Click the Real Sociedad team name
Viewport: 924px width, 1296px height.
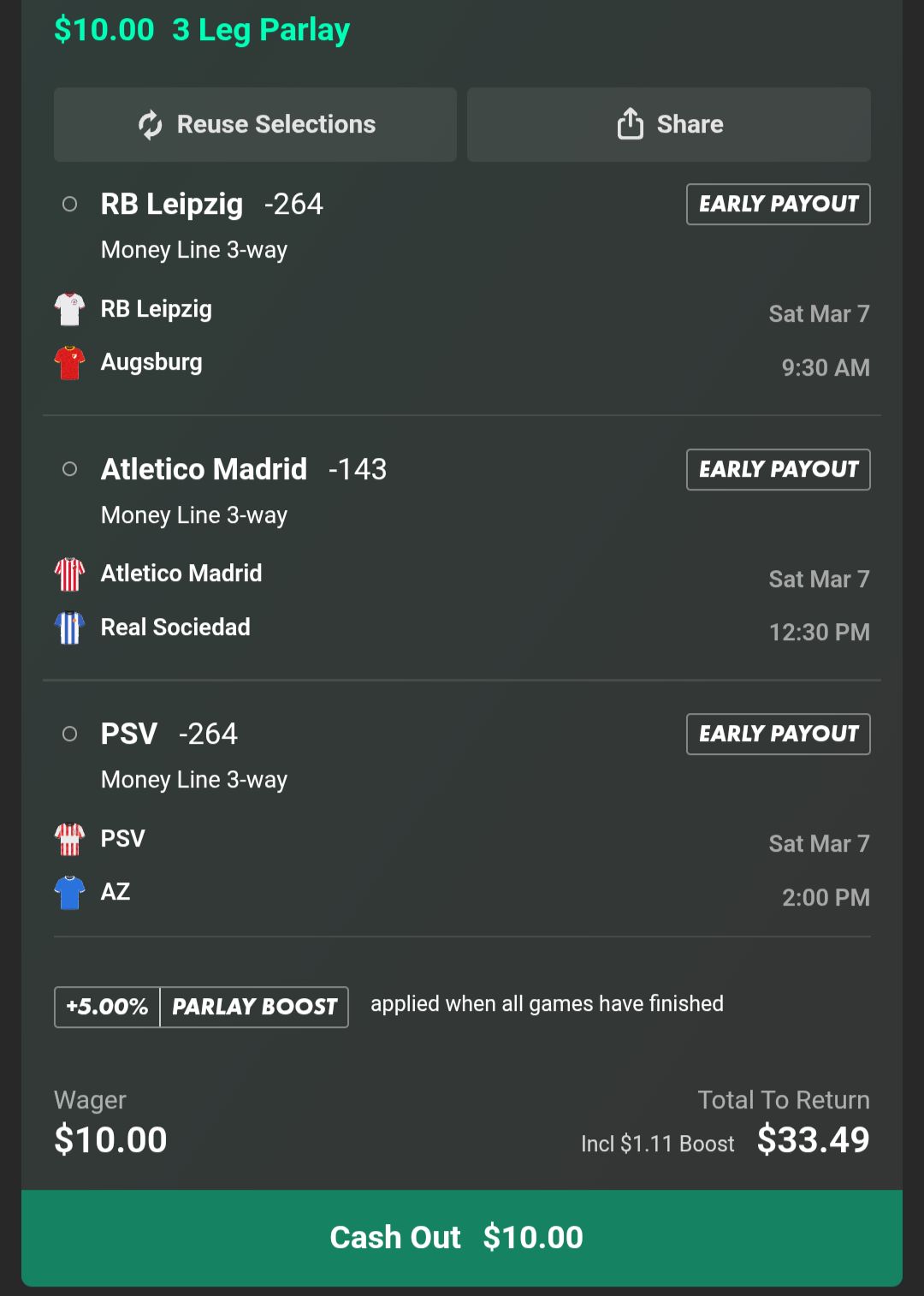[175, 627]
